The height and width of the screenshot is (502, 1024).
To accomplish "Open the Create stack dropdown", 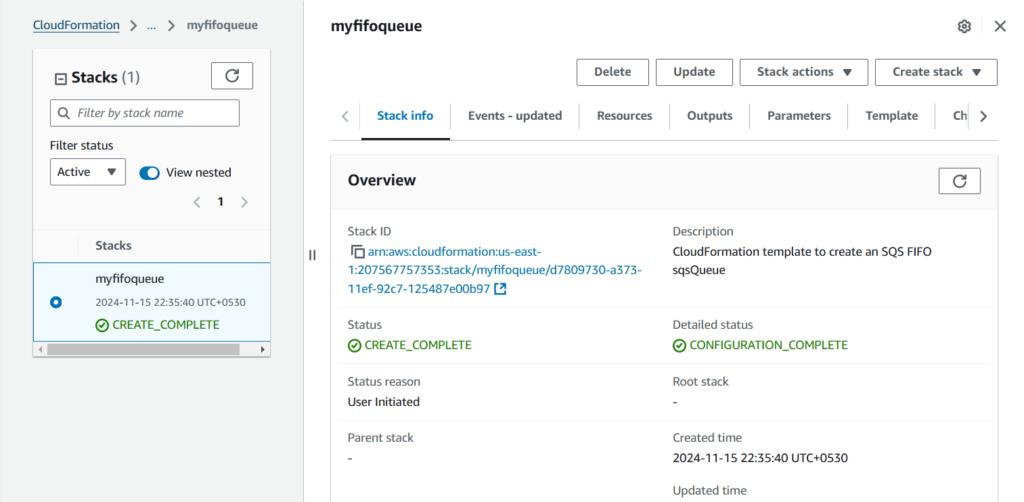I will 936,72.
